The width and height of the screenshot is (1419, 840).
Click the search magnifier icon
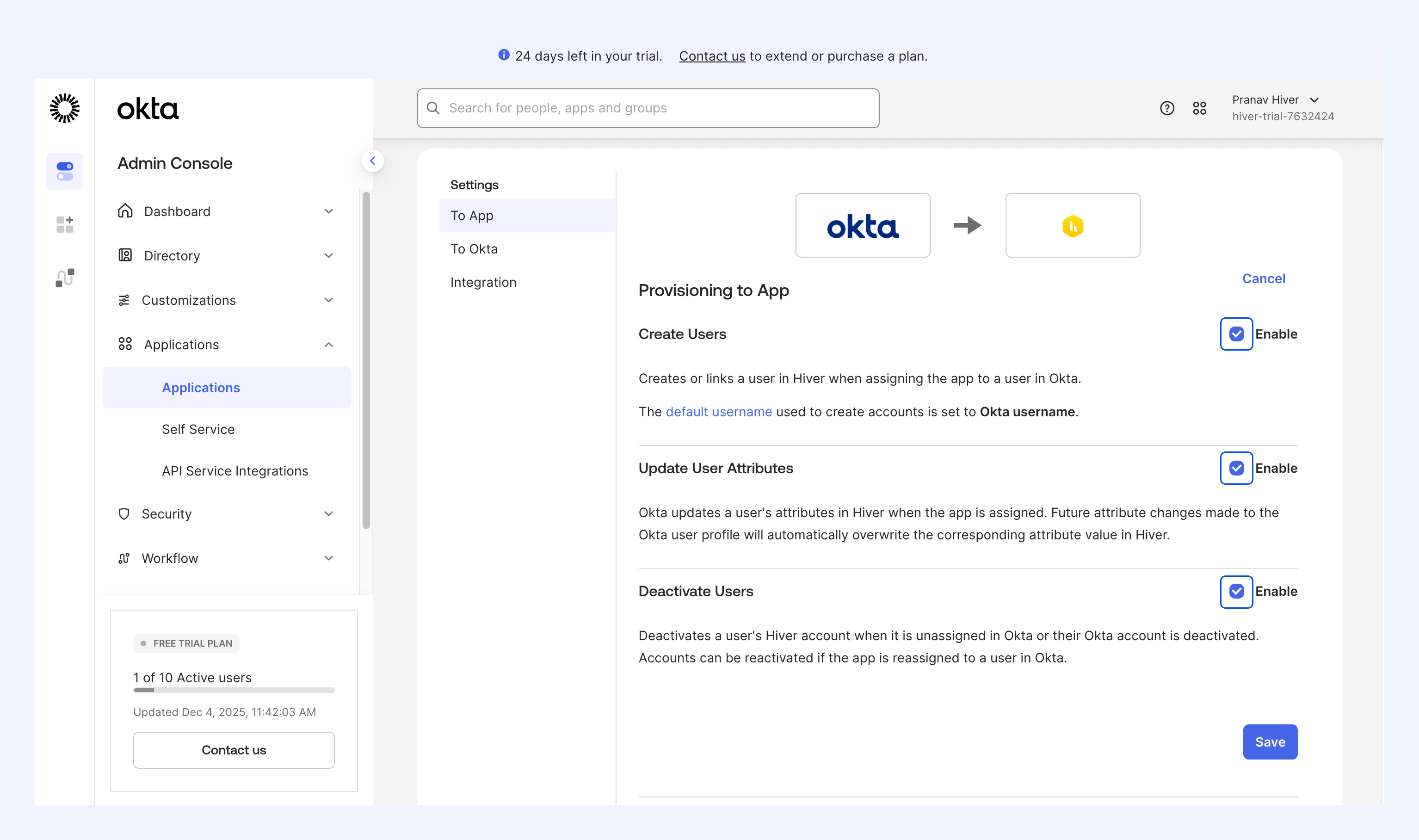coord(433,108)
